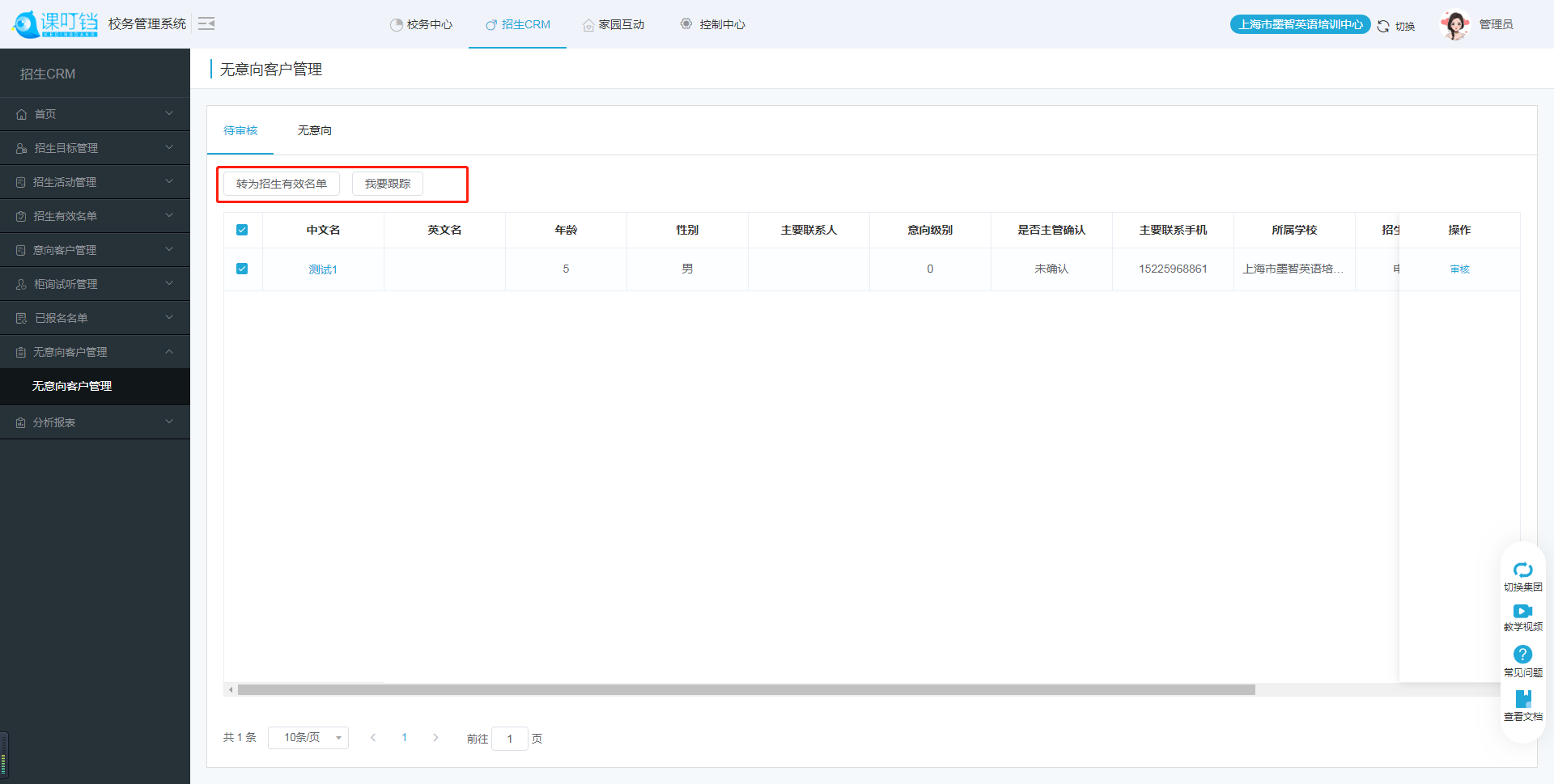This screenshot has width=1554, height=784.
Task: Click the 招生目标管理 sidebar icon
Action: coord(22,148)
